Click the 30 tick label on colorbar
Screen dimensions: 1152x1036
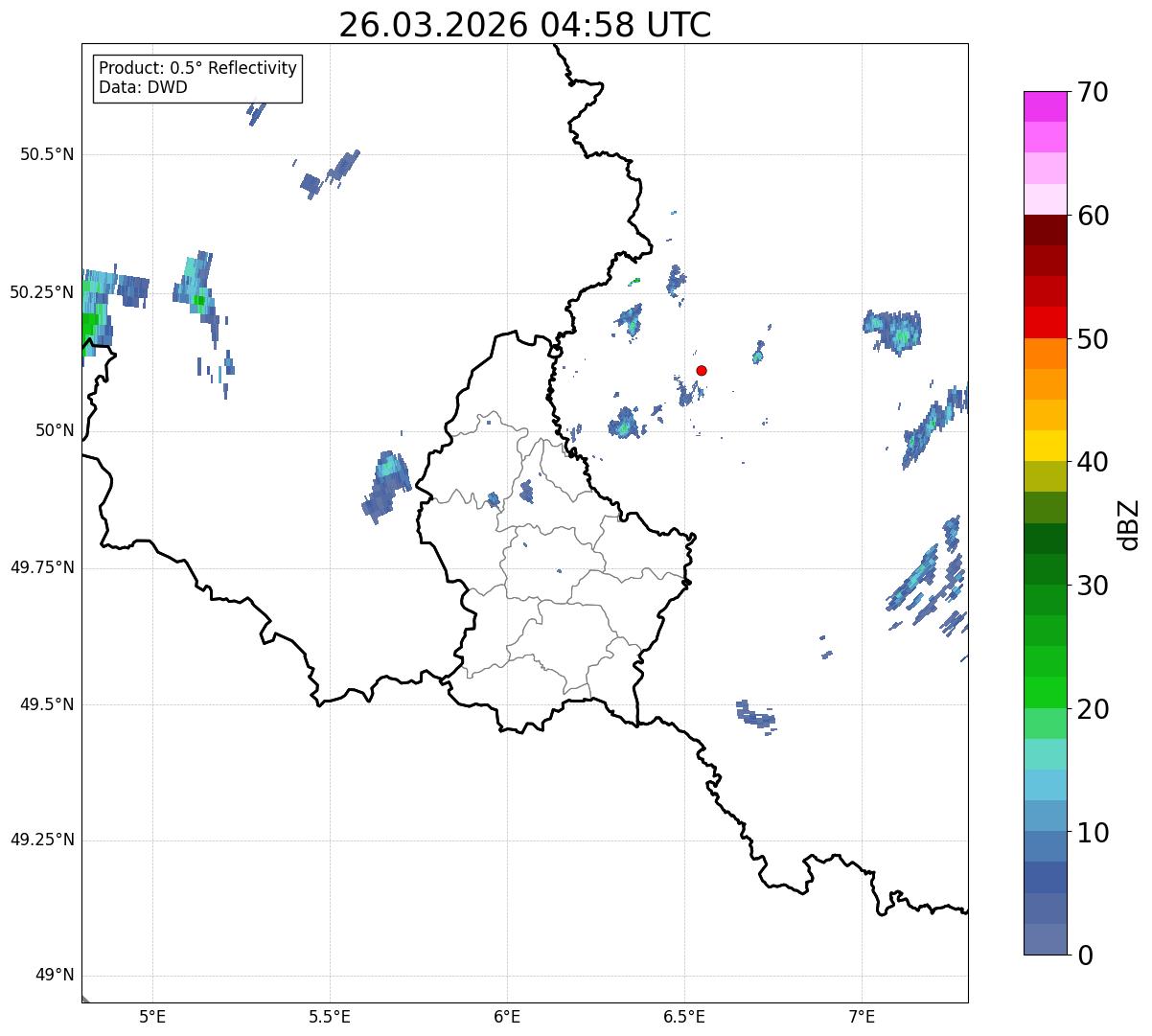coord(1093,586)
